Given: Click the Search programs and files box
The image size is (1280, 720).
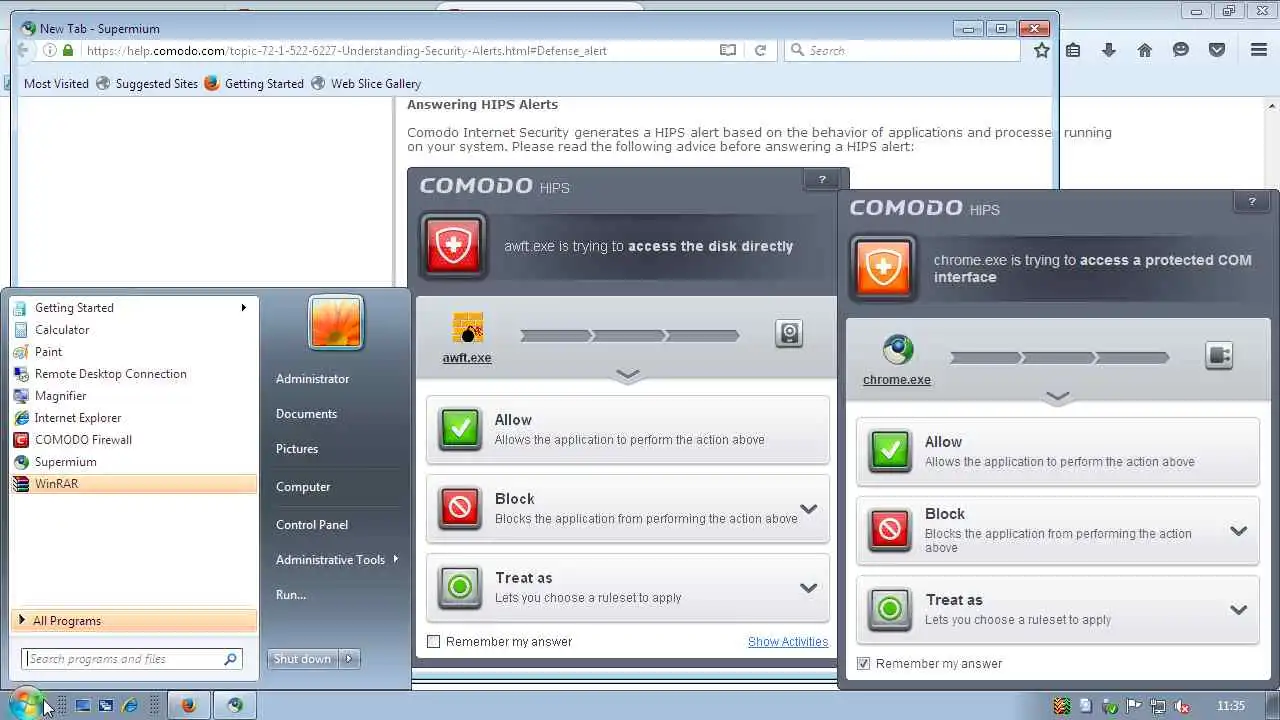Looking at the screenshot, I should click(132, 659).
